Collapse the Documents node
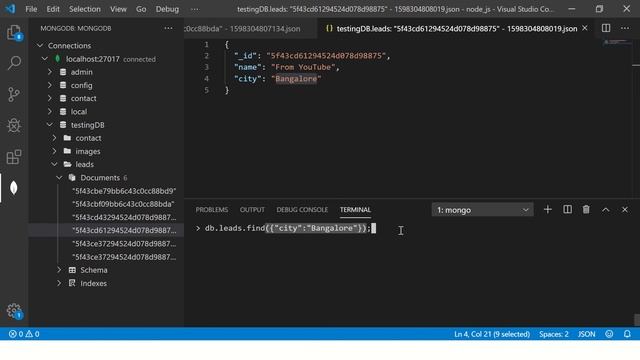640x360 pixels. click(59, 178)
